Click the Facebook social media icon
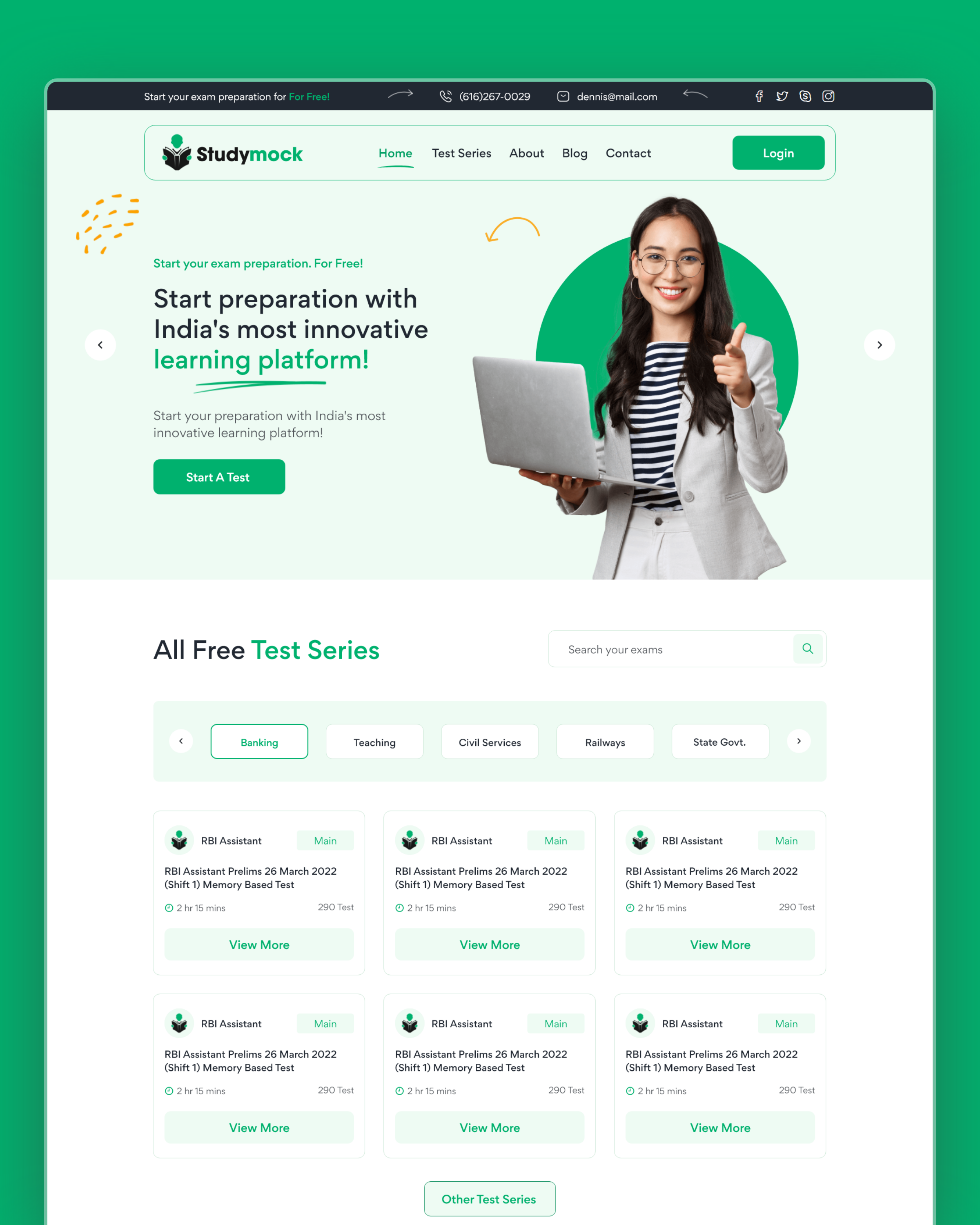This screenshot has width=980, height=1225. tap(760, 96)
